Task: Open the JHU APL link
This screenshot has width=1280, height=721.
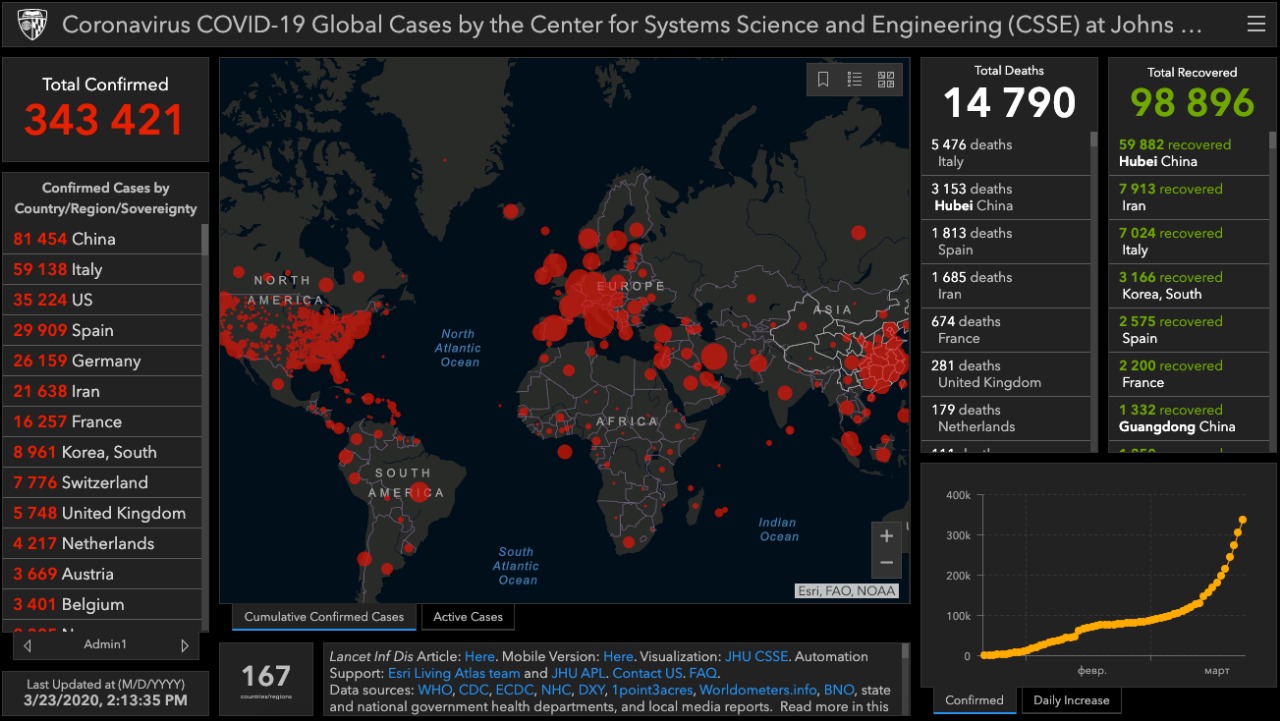Action: tap(578, 674)
